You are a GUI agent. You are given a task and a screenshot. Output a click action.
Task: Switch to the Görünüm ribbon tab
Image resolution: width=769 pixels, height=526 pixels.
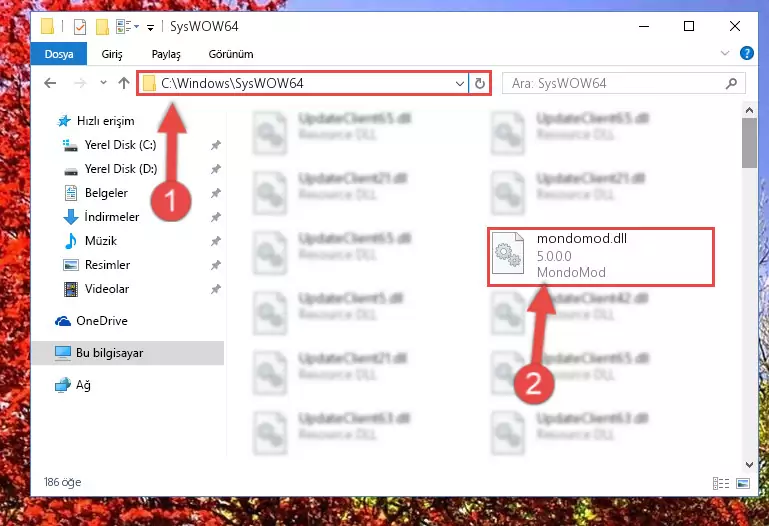231,54
